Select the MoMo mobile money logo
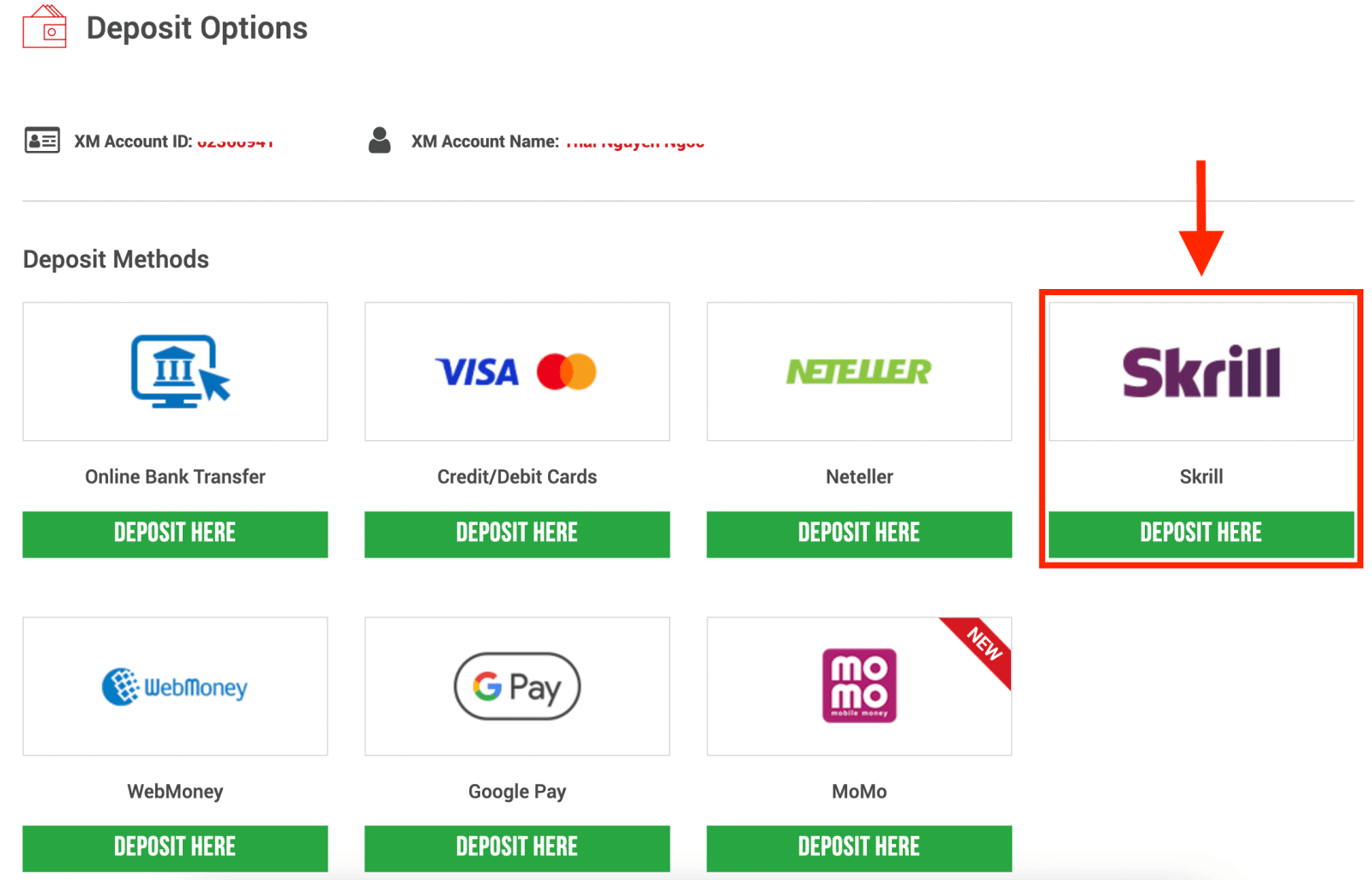 coord(858,686)
